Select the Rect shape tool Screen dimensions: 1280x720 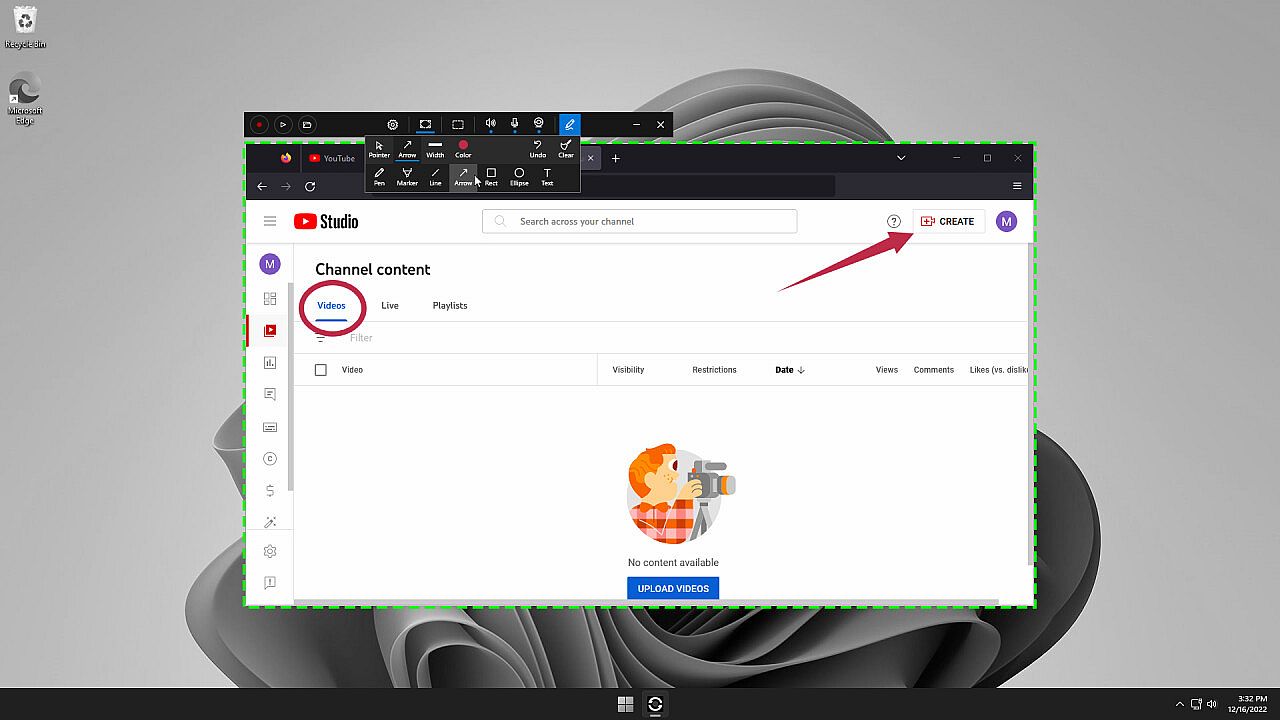coord(491,177)
